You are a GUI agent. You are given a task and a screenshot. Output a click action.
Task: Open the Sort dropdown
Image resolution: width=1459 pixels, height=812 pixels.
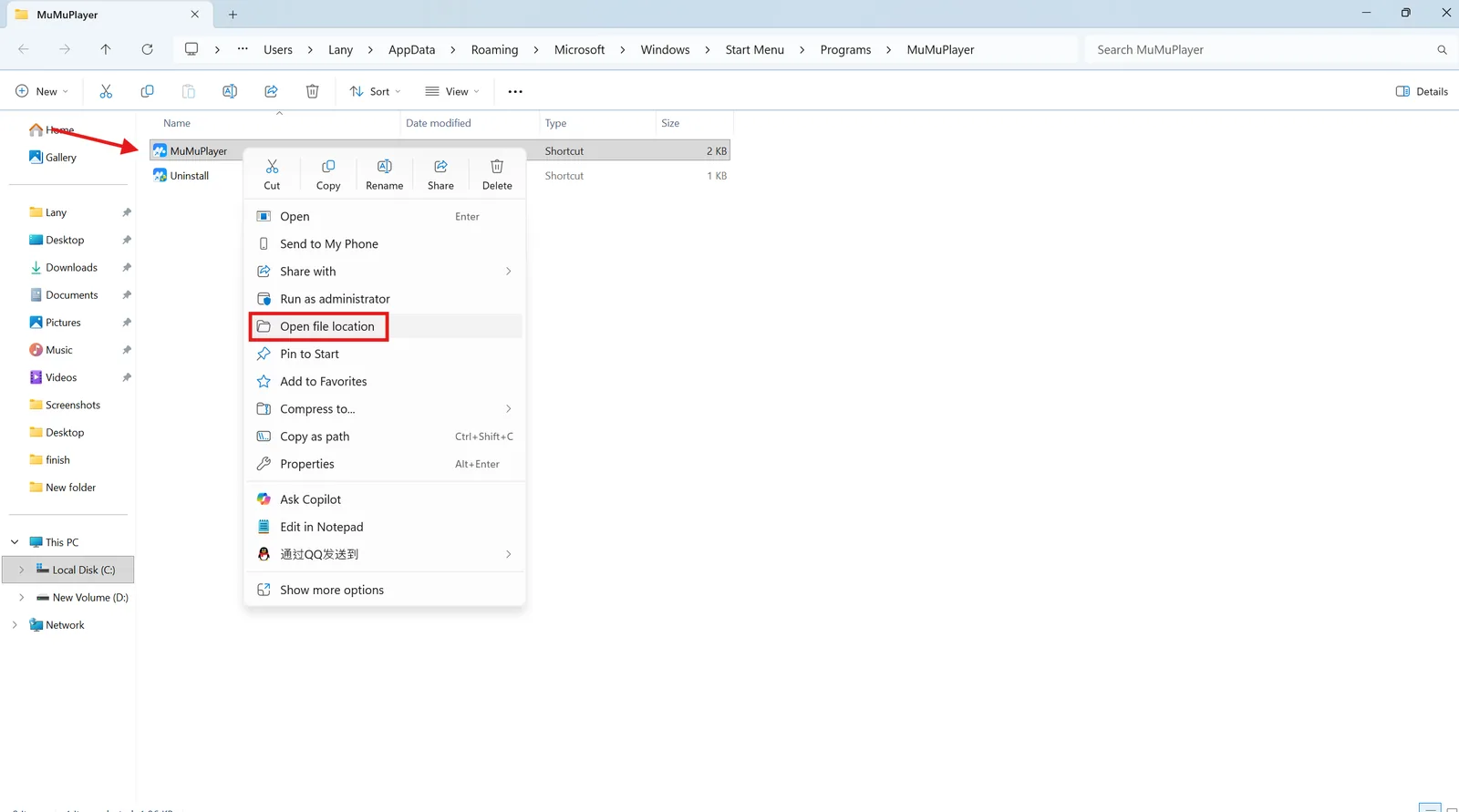tap(375, 91)
